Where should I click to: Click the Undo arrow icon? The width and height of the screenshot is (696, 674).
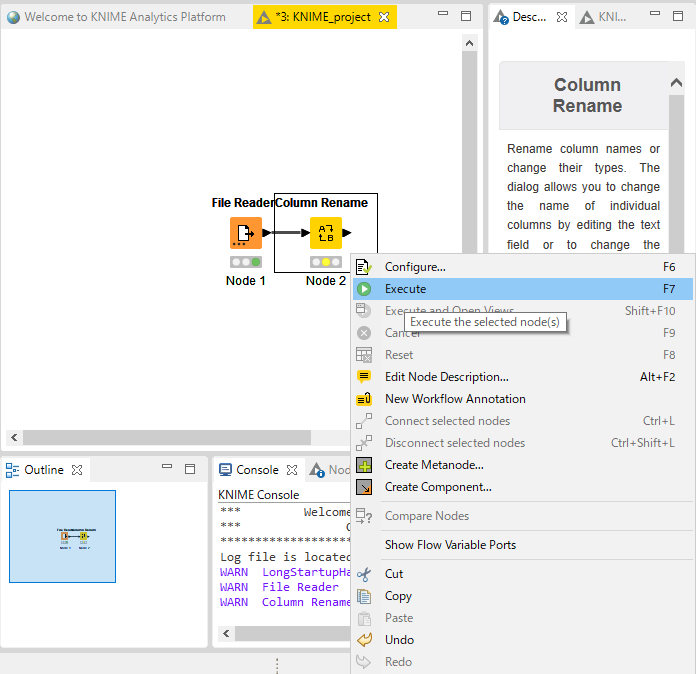click(364, 640)
